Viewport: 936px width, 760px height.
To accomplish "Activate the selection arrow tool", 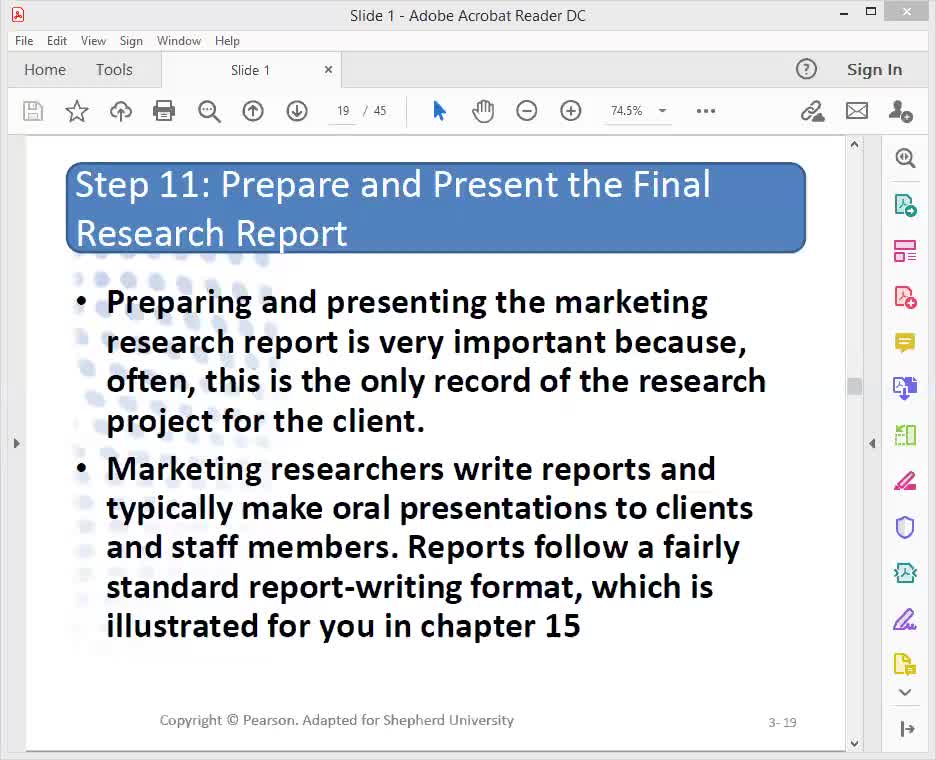I will click(439, 111).
